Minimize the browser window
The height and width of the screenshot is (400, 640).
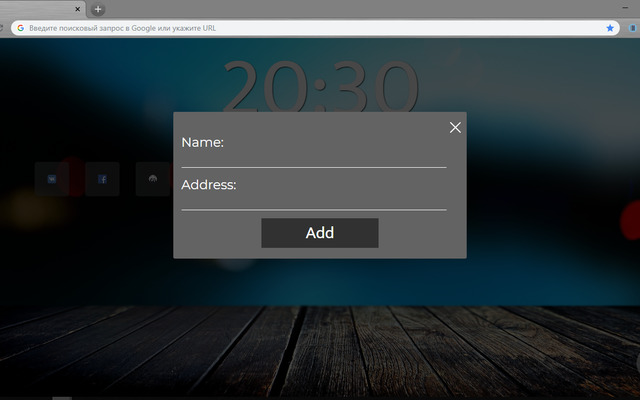point(625,8)
